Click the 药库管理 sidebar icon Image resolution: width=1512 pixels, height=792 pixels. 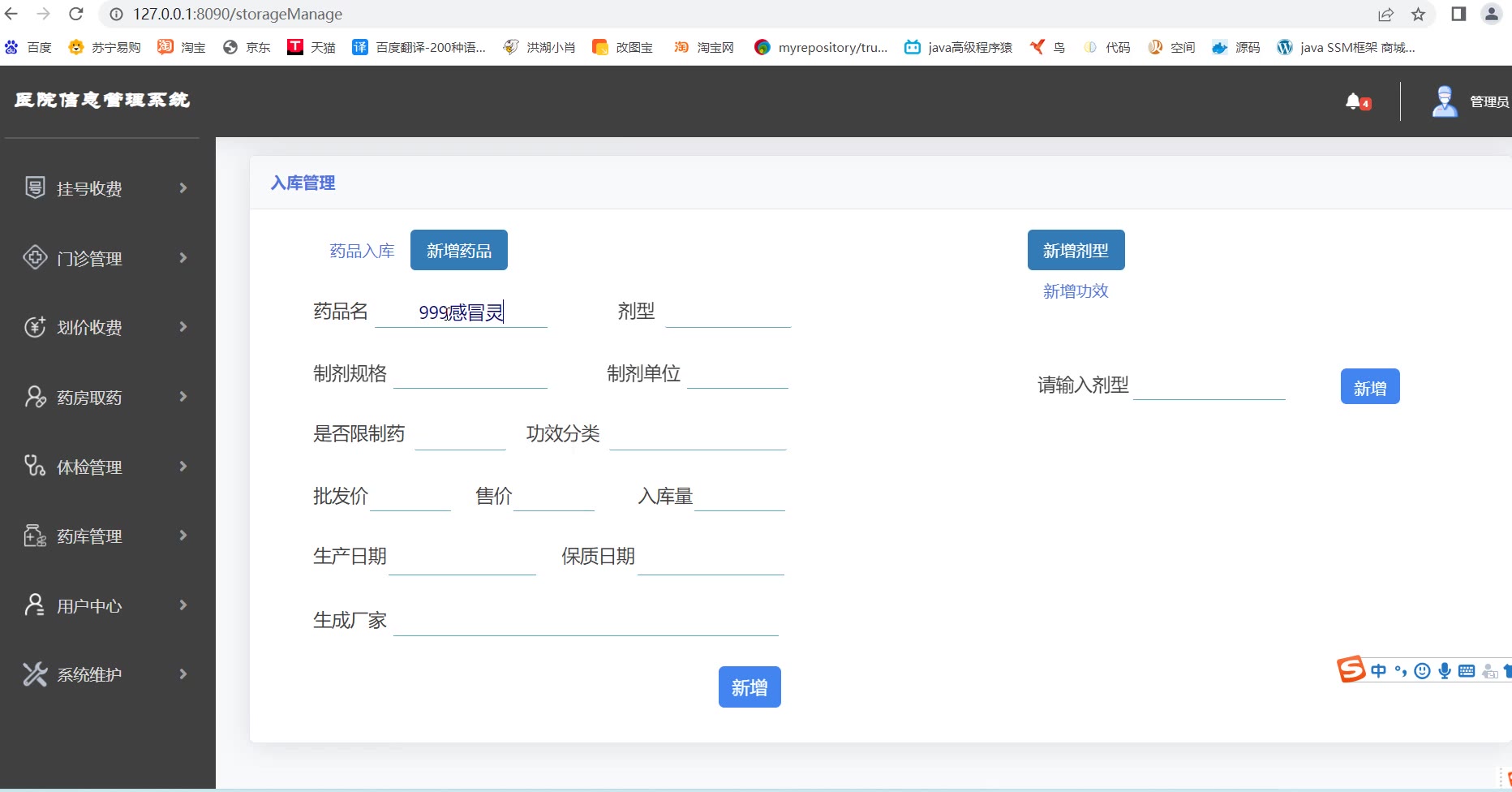point(35,535)
